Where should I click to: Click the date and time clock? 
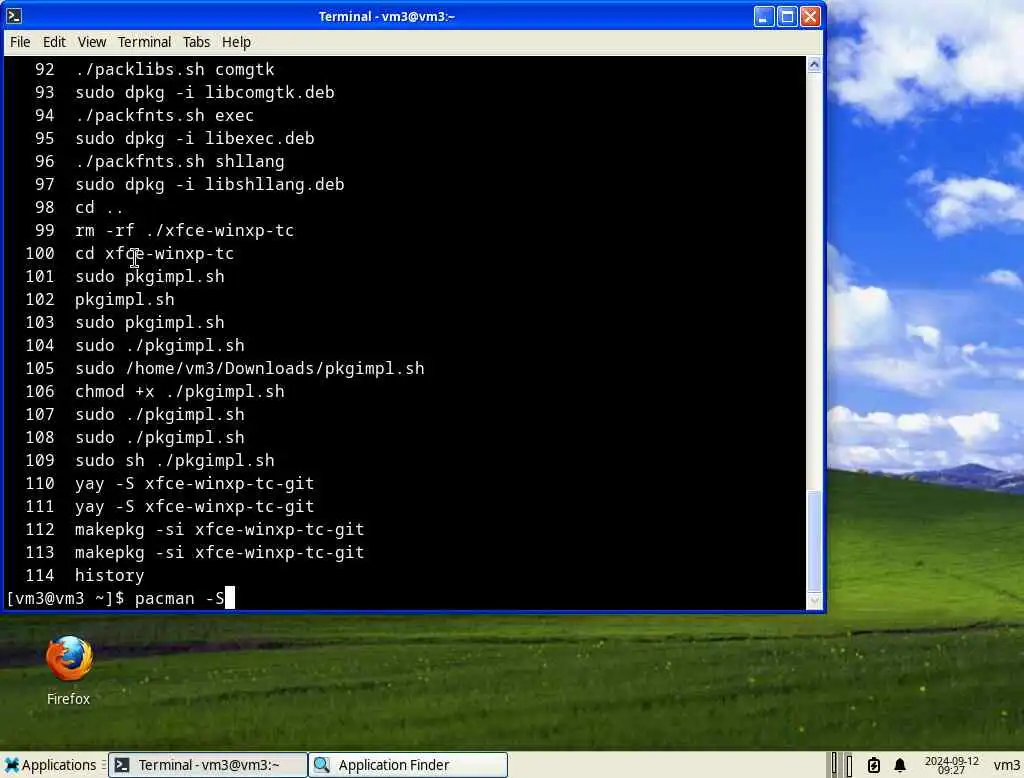[952, 765]
